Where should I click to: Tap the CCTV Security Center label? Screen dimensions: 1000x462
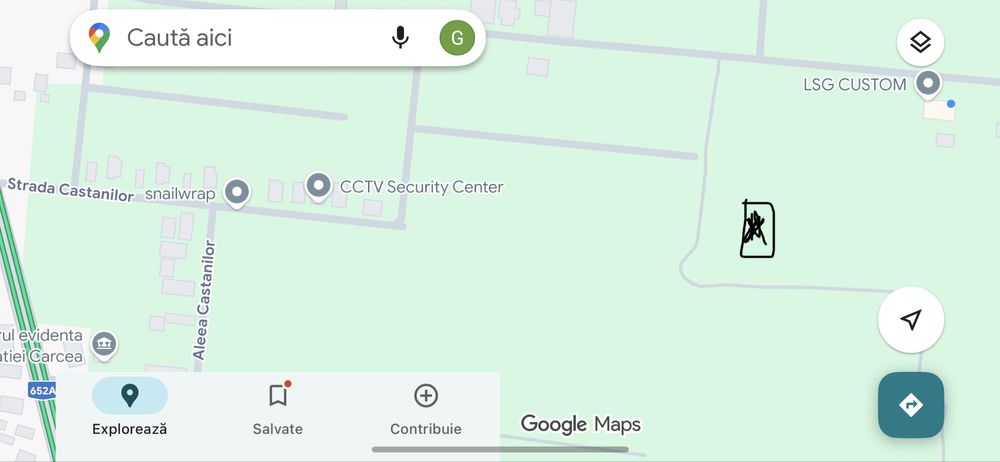tap(422, 188)
